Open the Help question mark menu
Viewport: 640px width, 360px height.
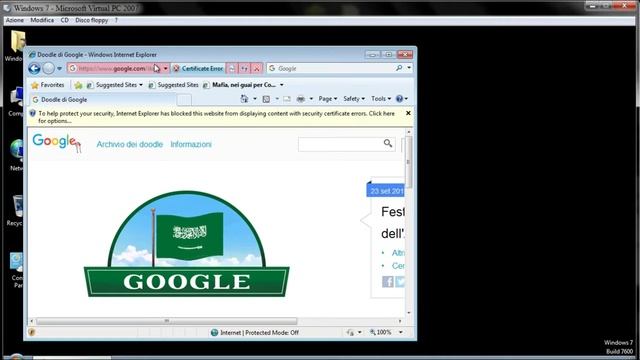[402, 99]
